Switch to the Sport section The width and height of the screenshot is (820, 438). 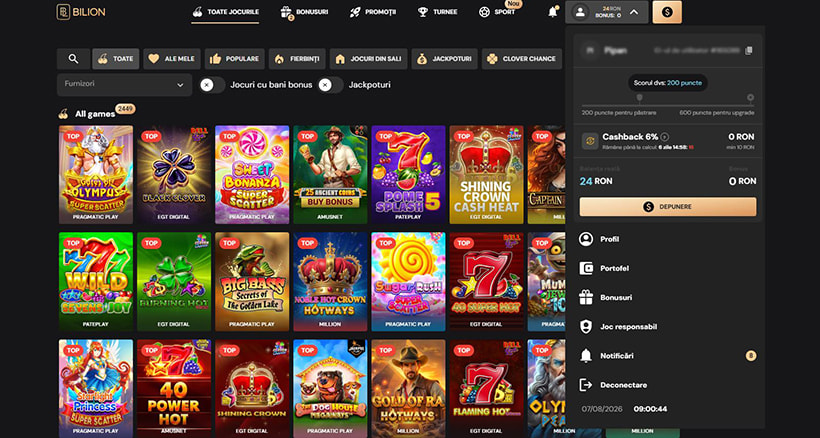[497, 12]
